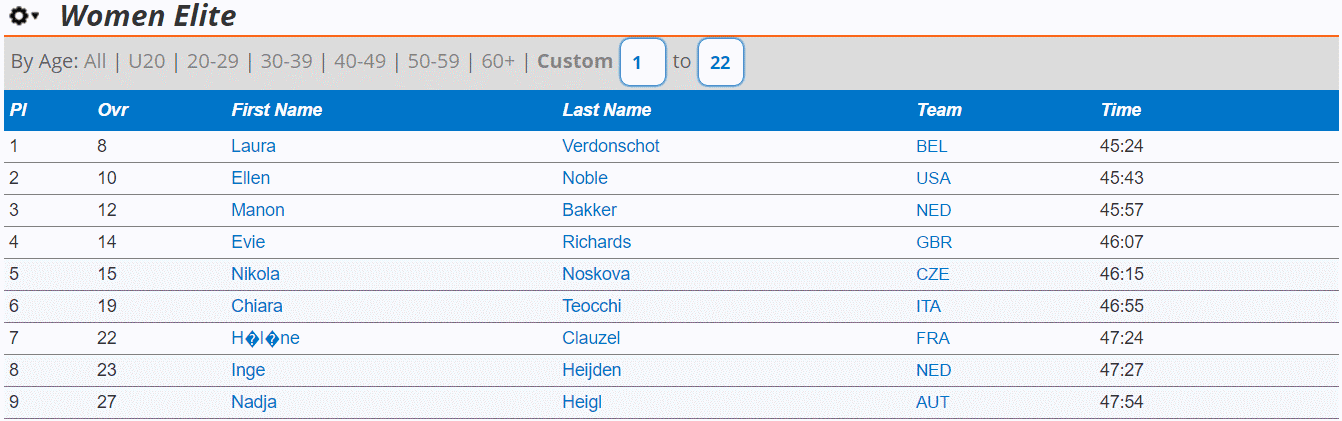Filter results by U20 age group
The image size is (1342, 421).
coord(147,62)
